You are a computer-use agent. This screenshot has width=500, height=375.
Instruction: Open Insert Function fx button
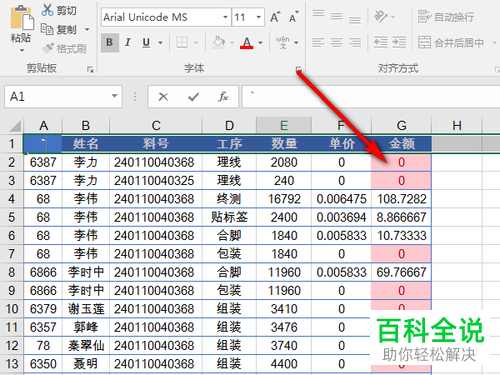223,97
